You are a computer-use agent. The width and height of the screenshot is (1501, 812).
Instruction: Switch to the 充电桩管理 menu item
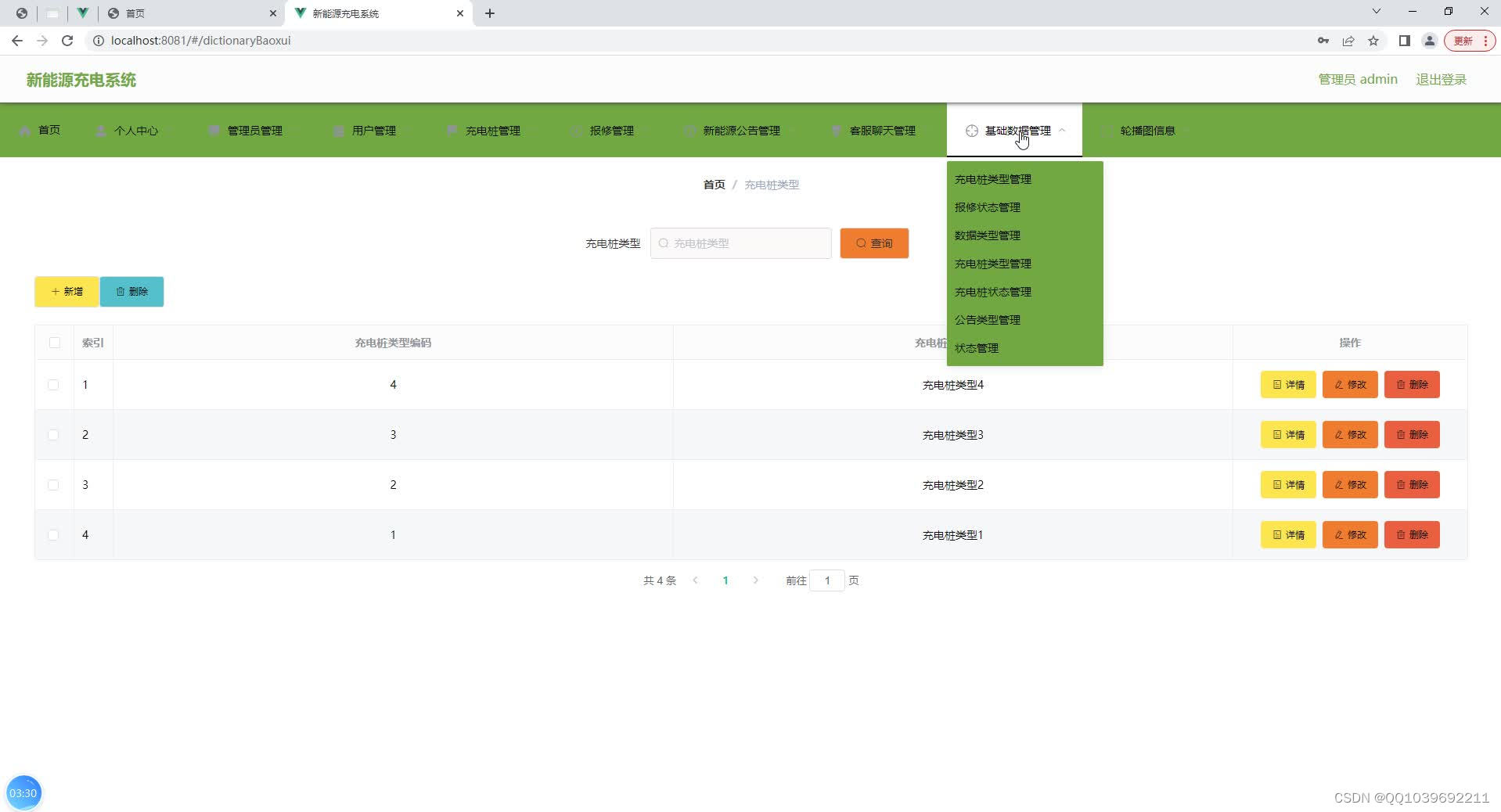(492, 130)
